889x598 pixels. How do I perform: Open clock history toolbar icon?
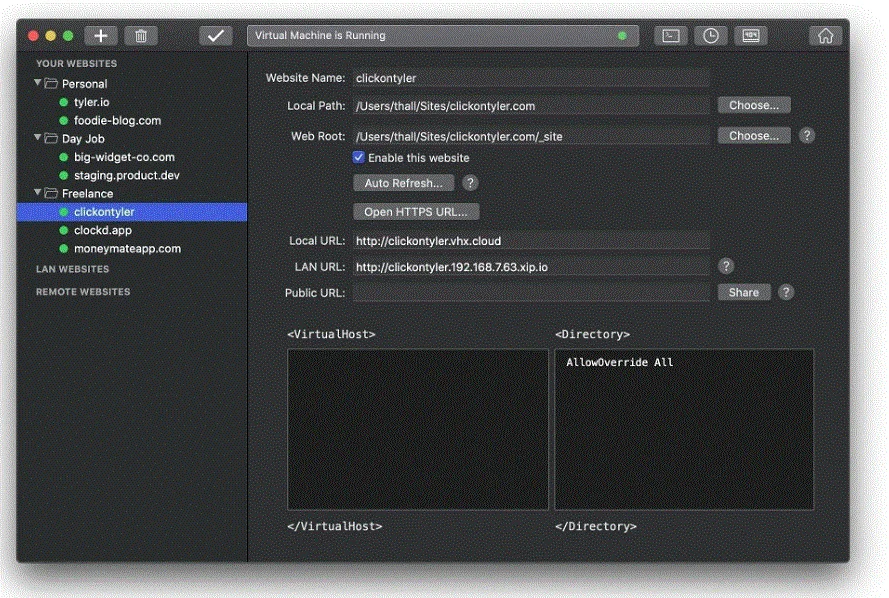[x=710, y=36]
